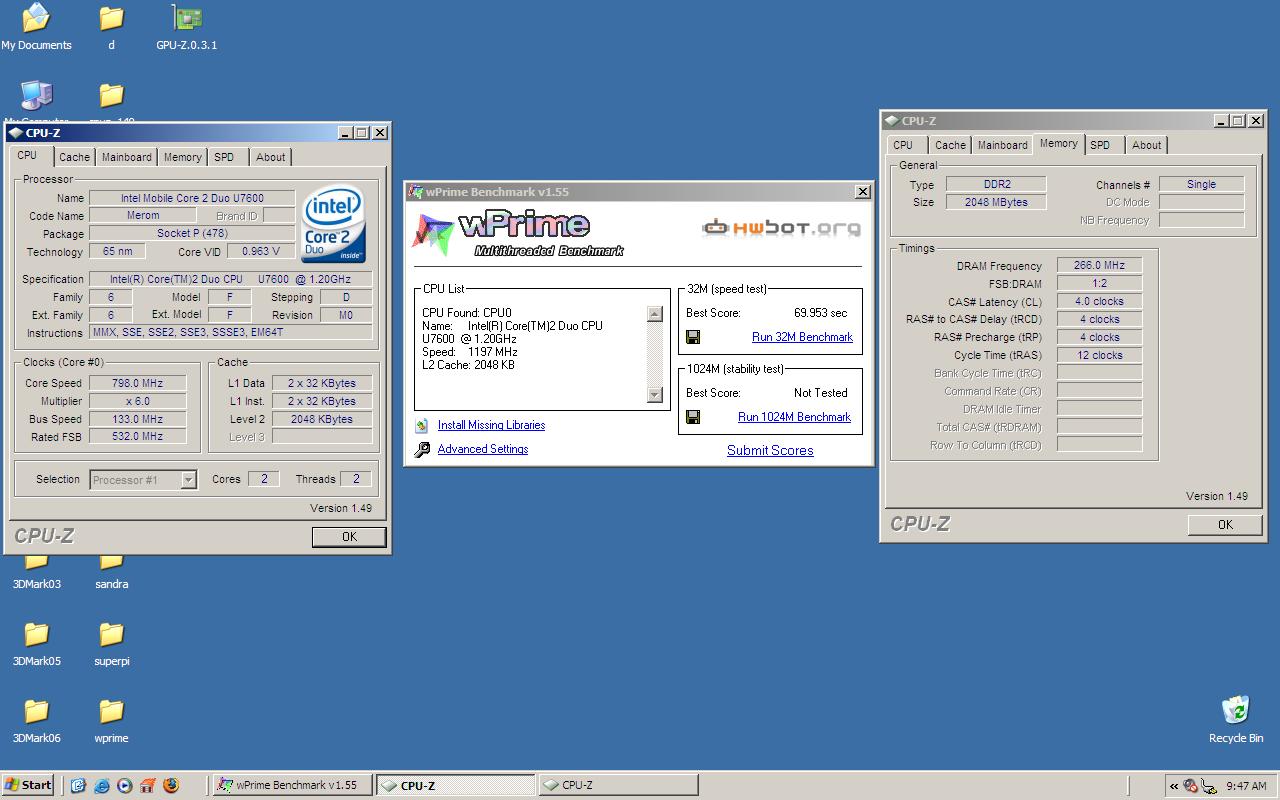Click the Start button

point(28,785)
